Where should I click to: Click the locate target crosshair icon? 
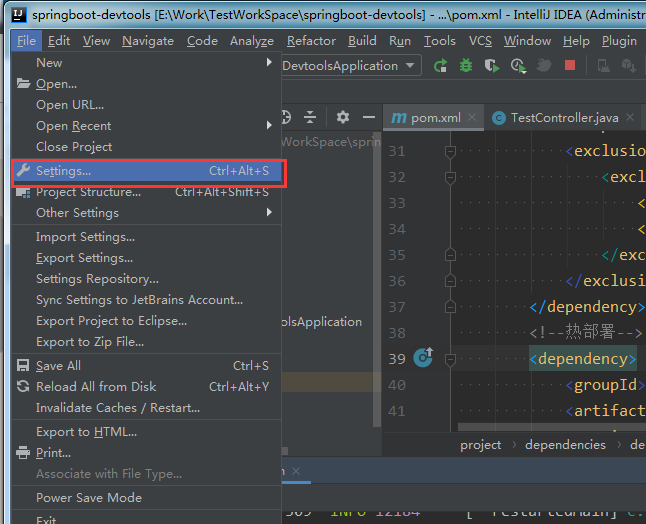pos(286,117)
